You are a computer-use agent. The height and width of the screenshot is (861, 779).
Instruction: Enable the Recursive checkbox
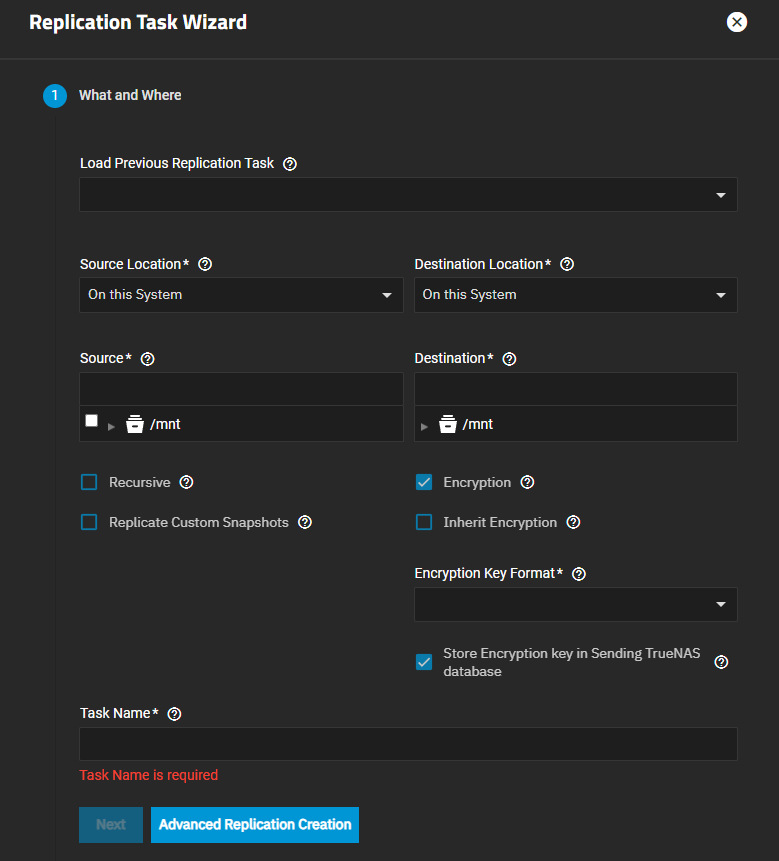[89, 482]
